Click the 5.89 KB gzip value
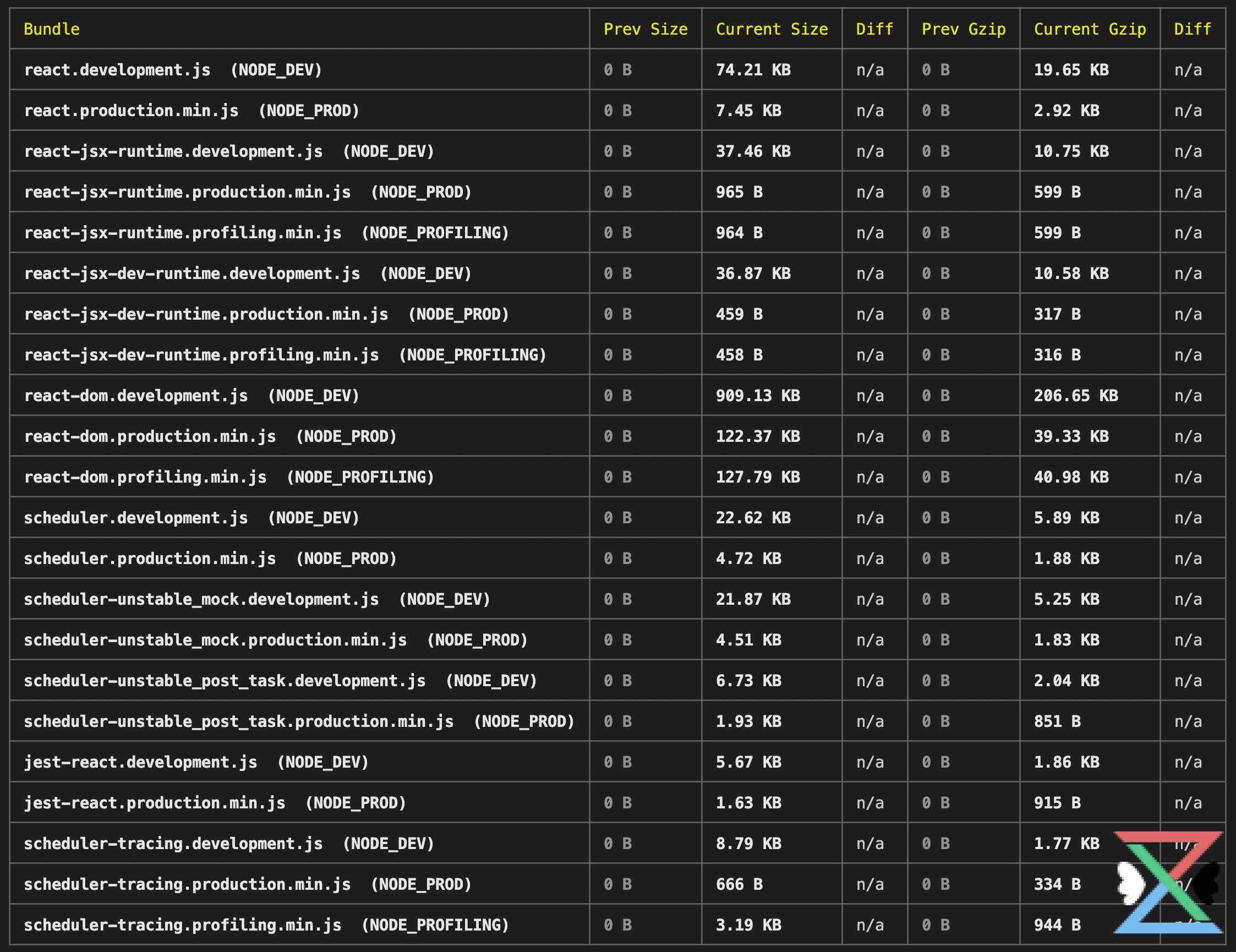 coord(1067,518)
